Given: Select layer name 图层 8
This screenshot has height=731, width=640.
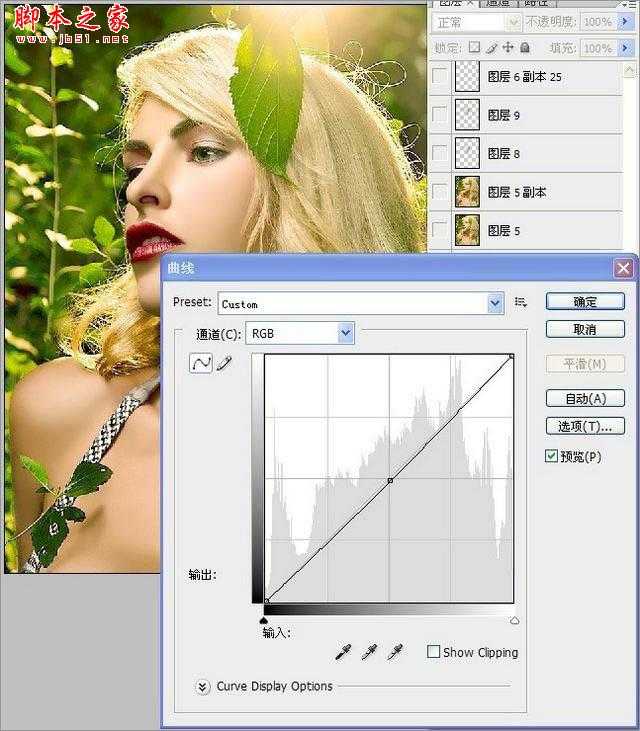Looking at the screenshot, I should click(503, 153).
